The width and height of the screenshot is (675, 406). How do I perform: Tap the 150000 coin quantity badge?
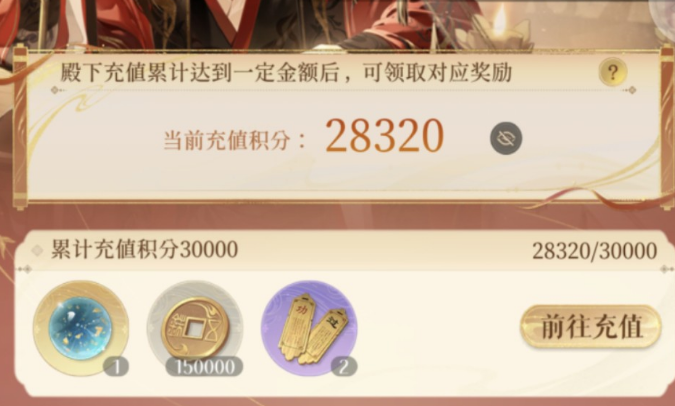pyautogui.click(x=204, y=367)
